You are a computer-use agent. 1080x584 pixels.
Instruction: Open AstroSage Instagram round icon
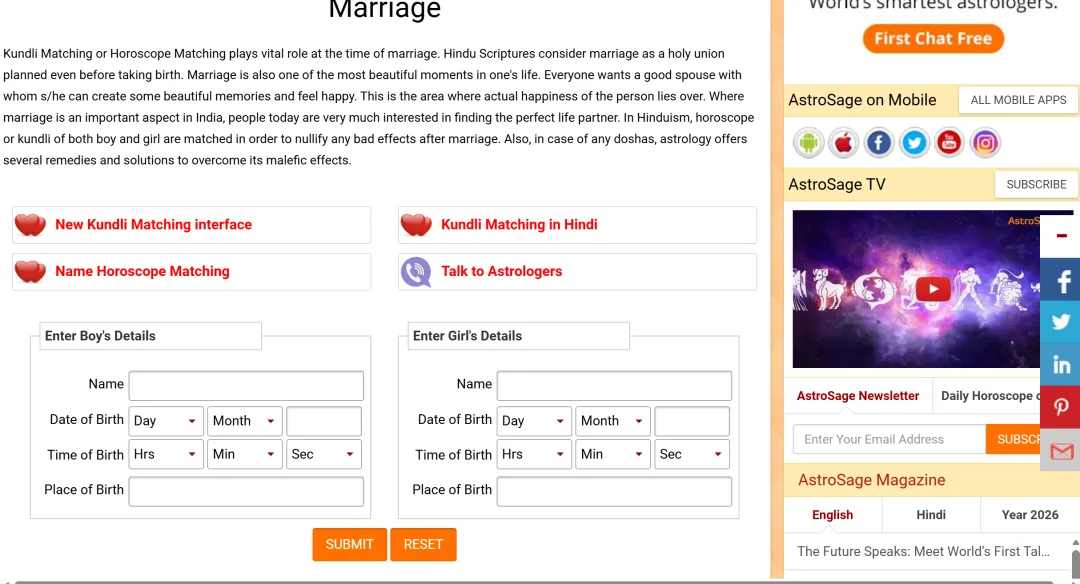coord(985,143)
